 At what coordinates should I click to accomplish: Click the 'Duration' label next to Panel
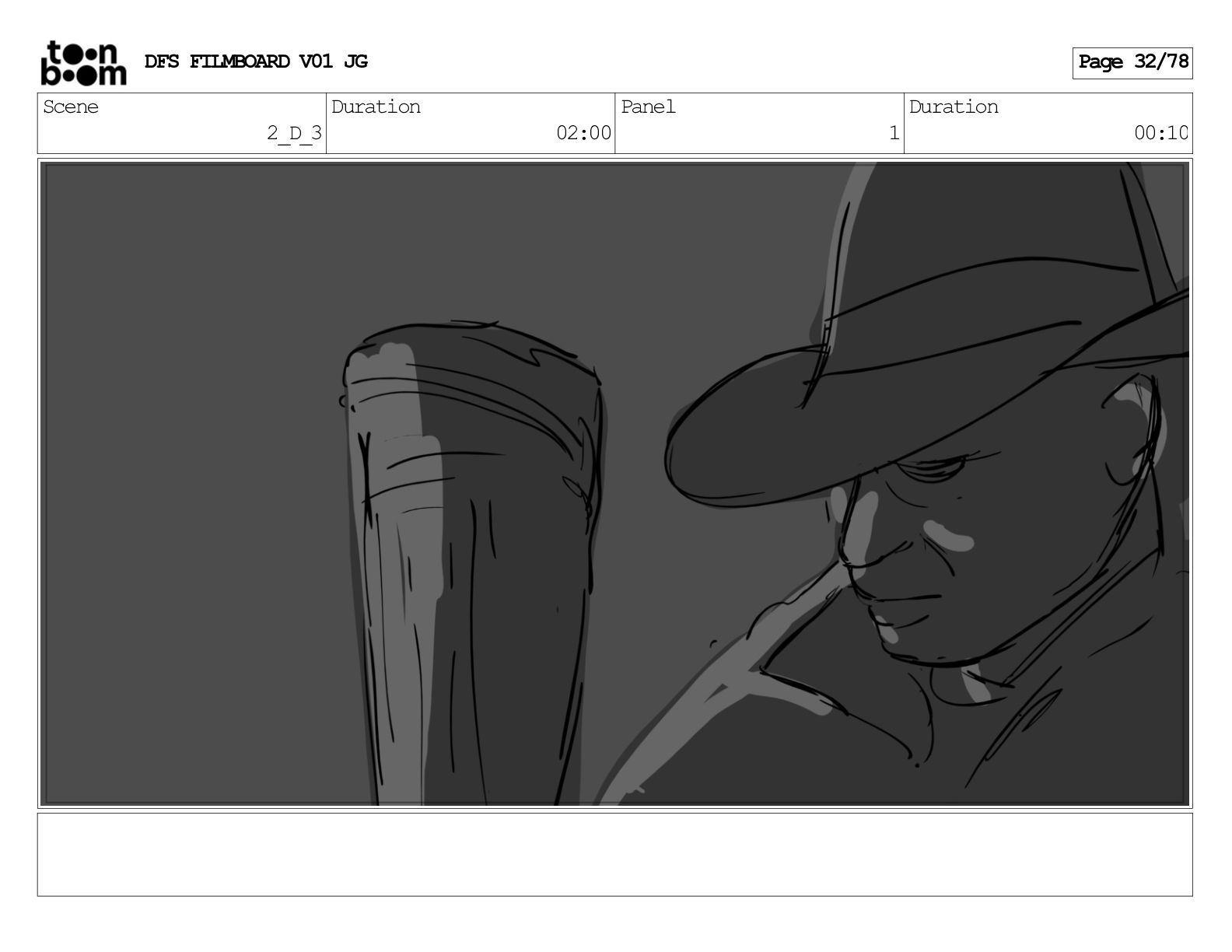tap(954, 107)
